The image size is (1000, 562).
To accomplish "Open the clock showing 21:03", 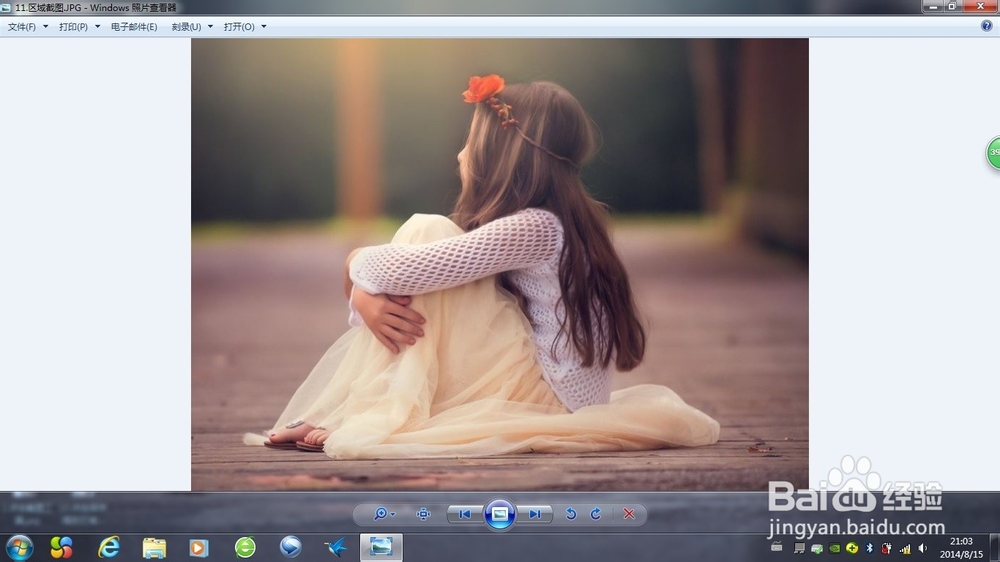I will (x=961, y=548).
